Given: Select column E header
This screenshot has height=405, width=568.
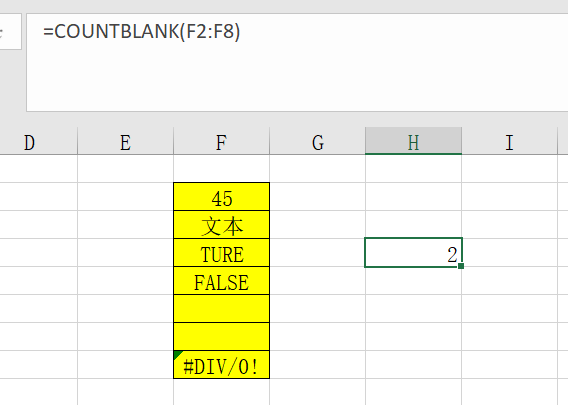Looking at the screenshot, I should point(125,142).
